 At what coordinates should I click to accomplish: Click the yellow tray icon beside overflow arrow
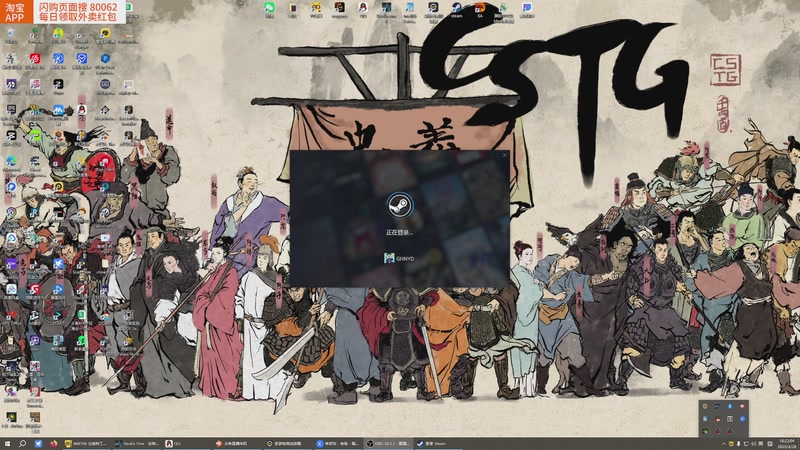point(731,444)
